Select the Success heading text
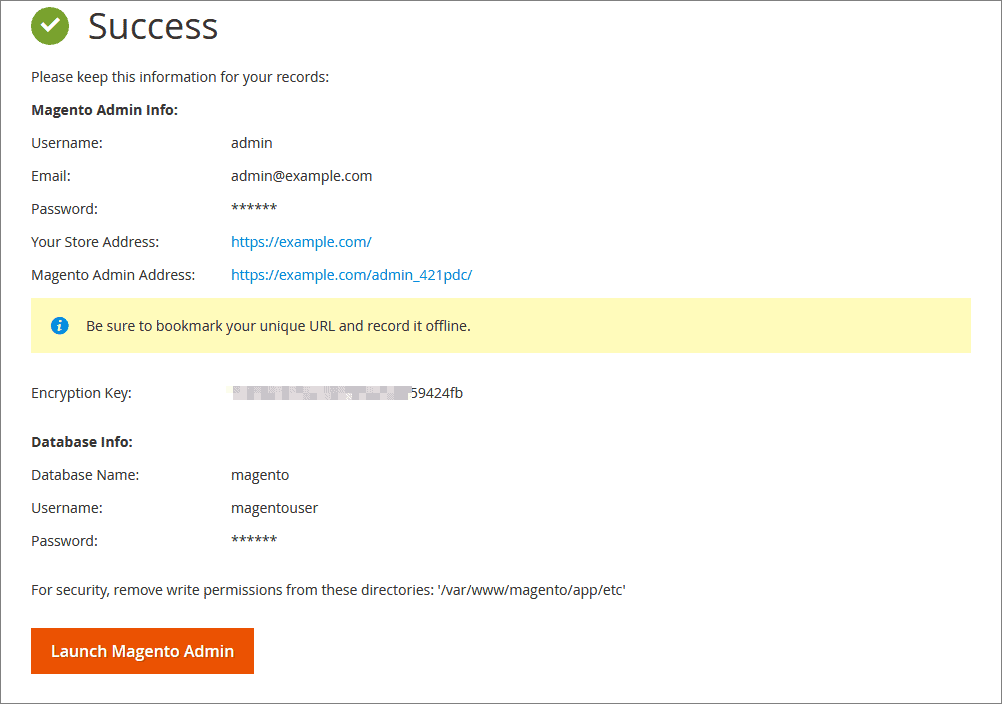 coord(153,26)
